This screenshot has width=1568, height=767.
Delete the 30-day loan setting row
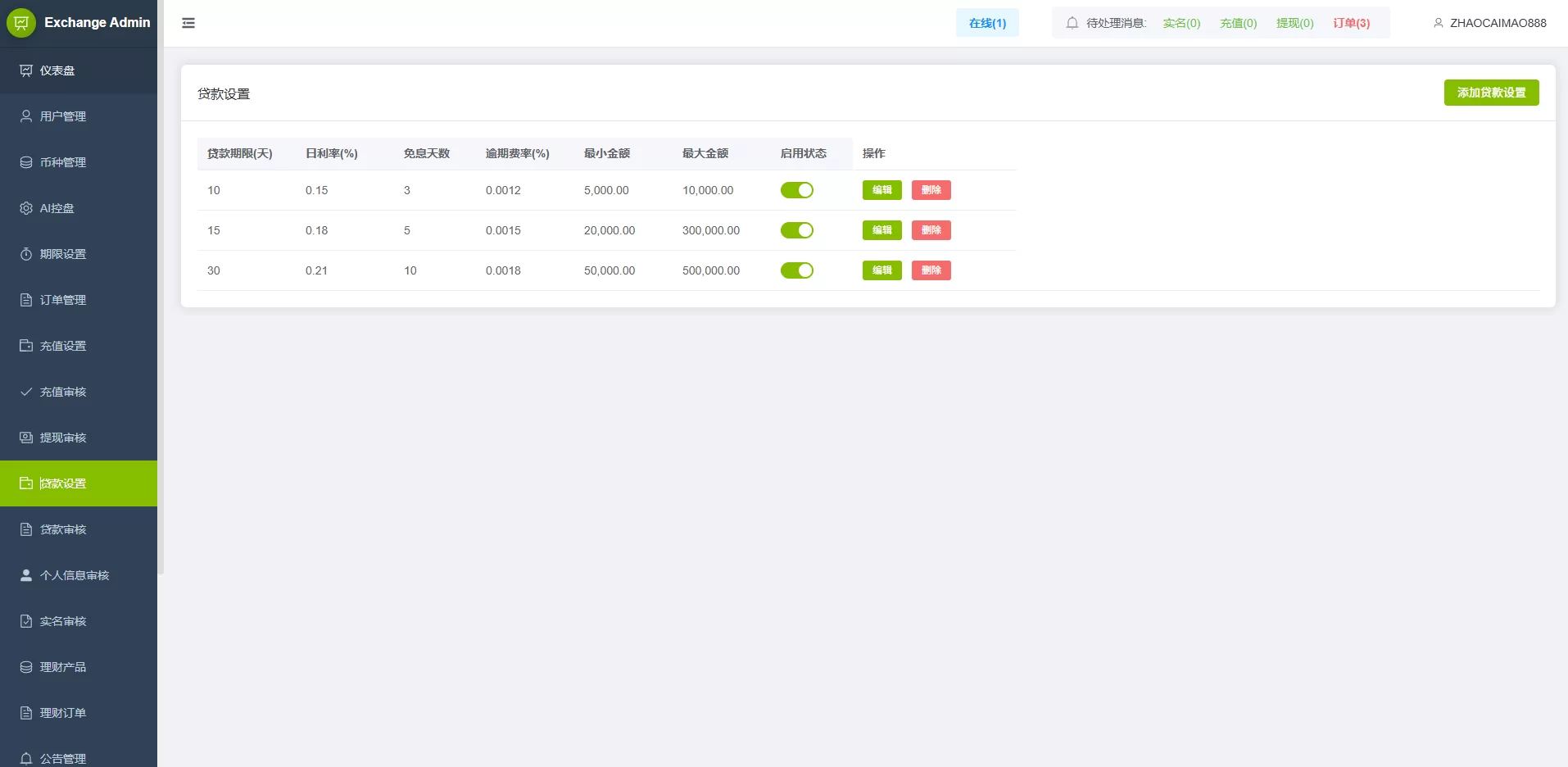coord(931,270)
